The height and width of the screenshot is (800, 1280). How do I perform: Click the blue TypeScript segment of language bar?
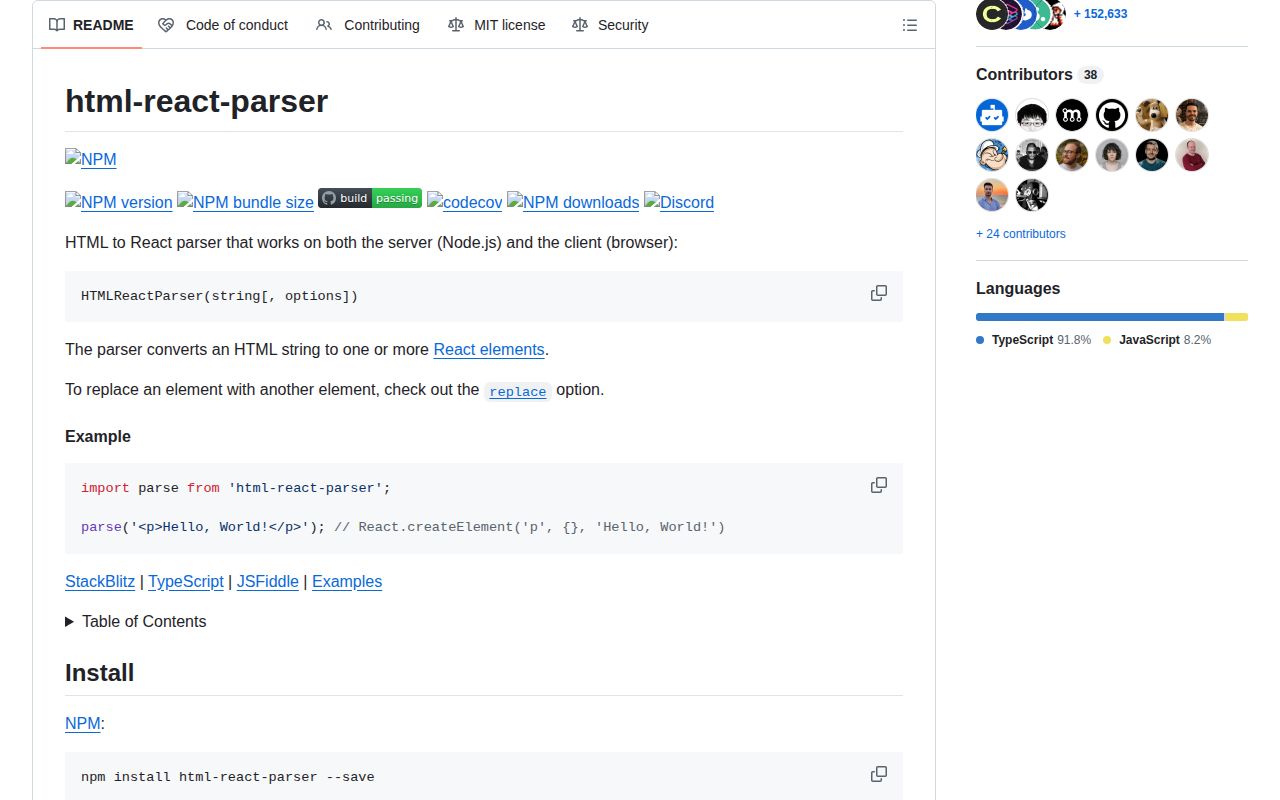[1100, 317]
